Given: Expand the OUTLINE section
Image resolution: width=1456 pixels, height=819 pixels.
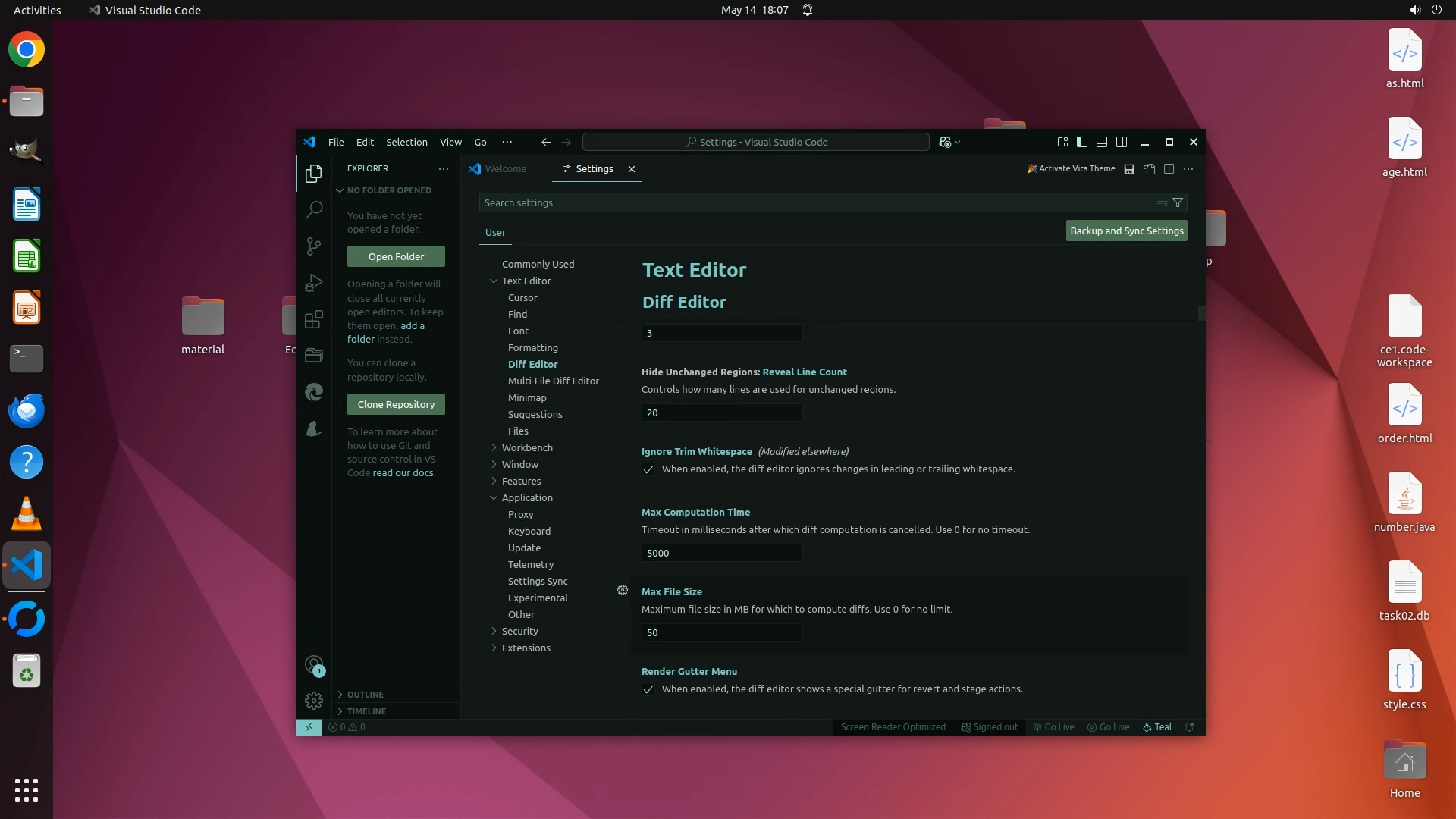Looking at the screenshot, I should point(366,694).
